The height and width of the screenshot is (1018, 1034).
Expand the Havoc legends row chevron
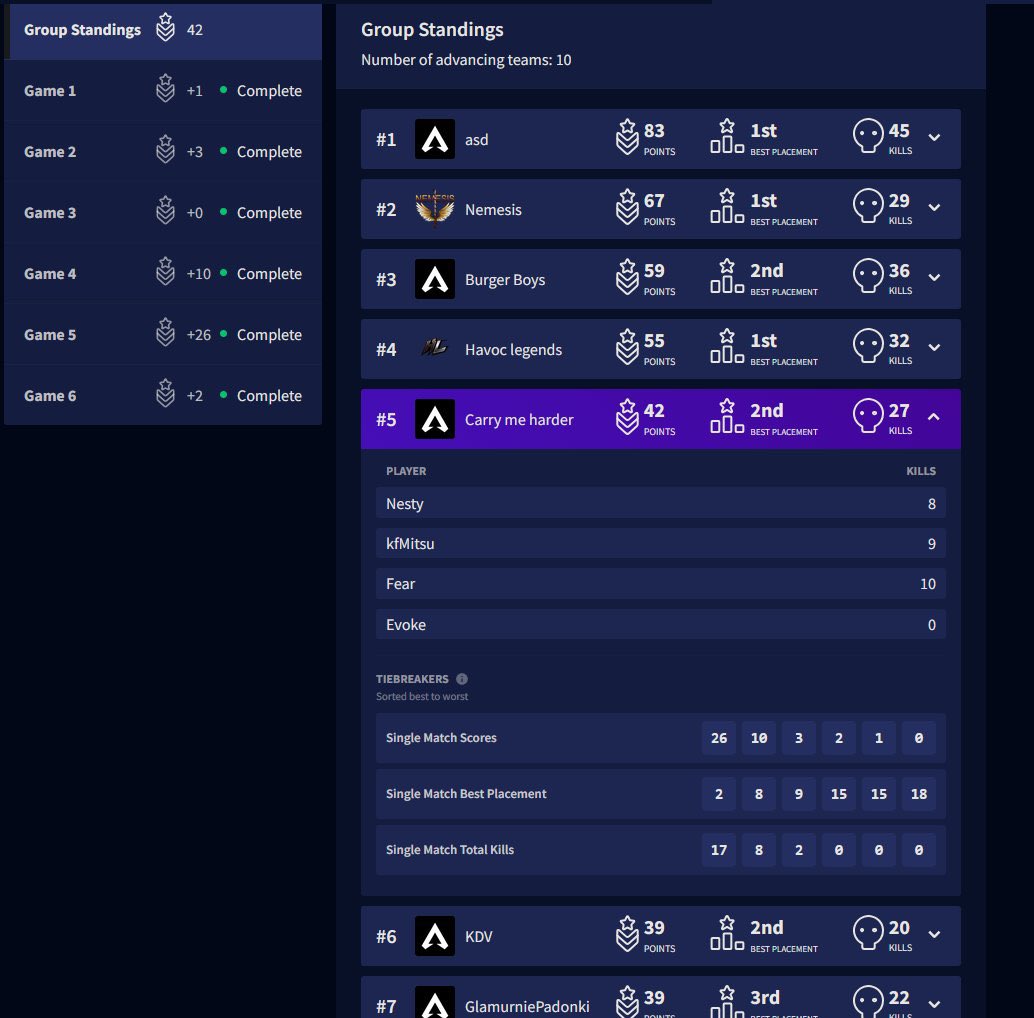934,347
